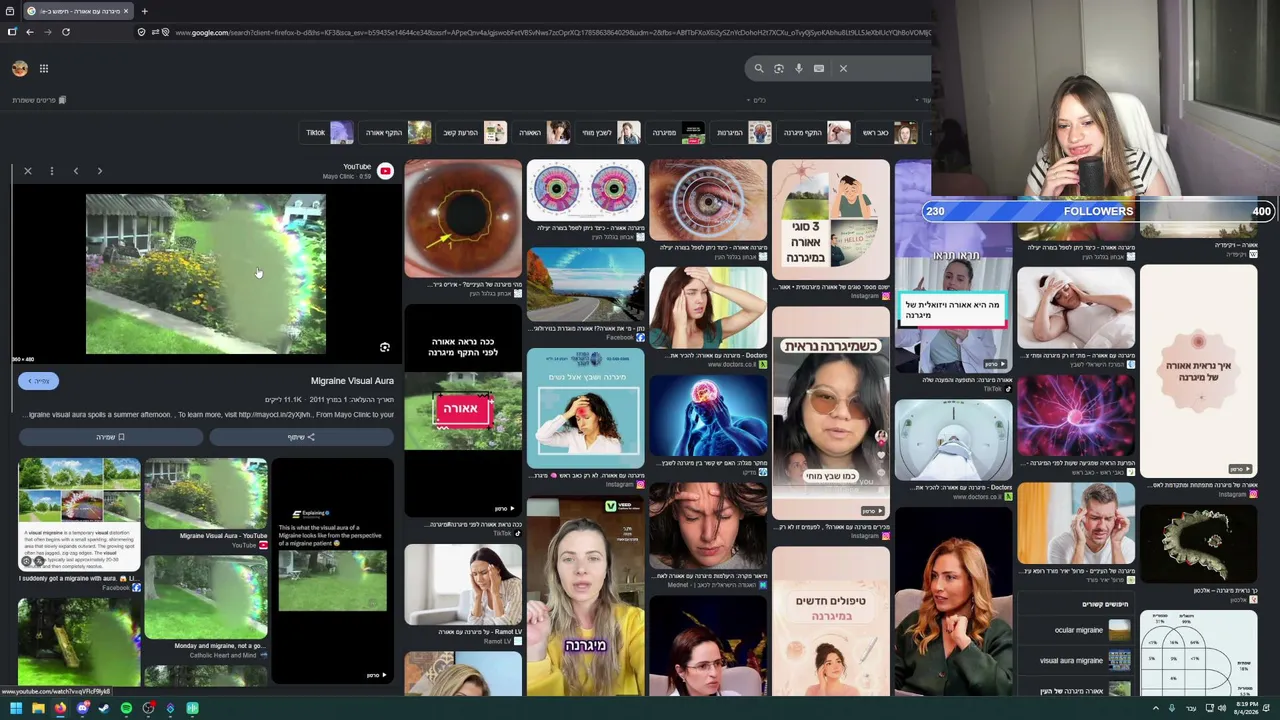Click the Firefox address bar URL
The height and width of the screenshot is (720, 1280).
[x=553, y=33]
